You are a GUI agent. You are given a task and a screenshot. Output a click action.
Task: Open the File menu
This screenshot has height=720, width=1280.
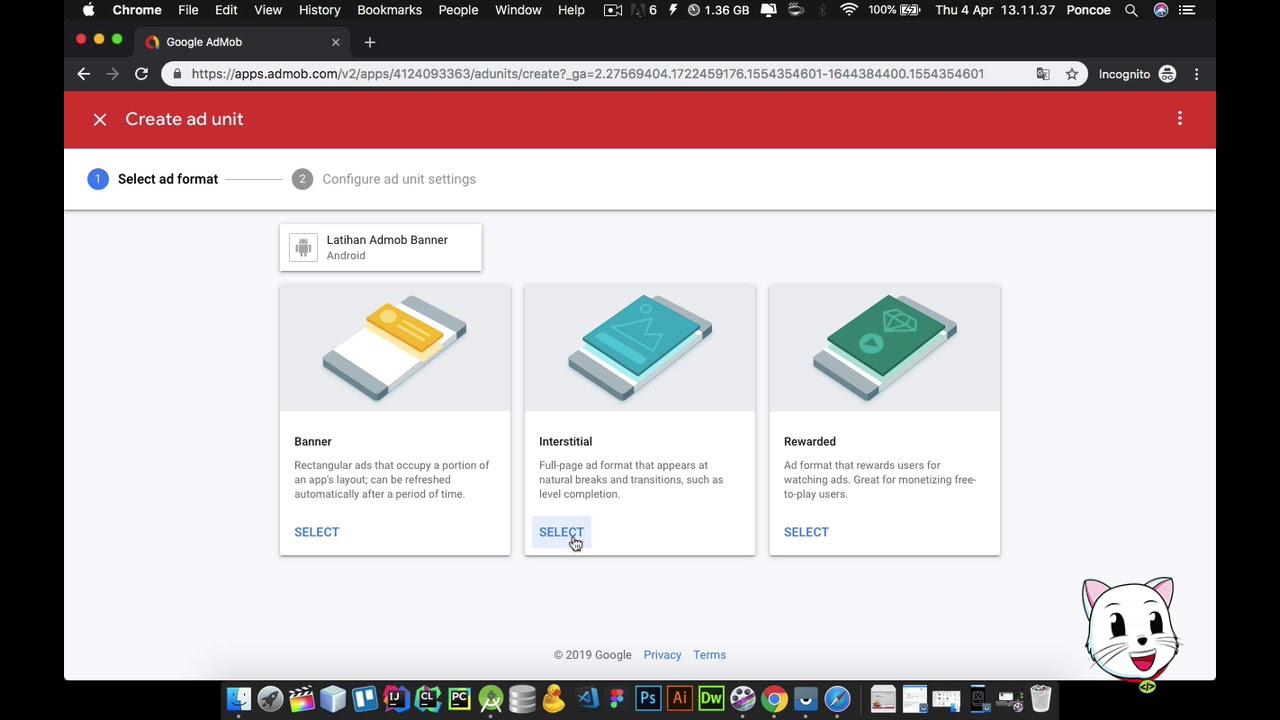coord(188,10)
